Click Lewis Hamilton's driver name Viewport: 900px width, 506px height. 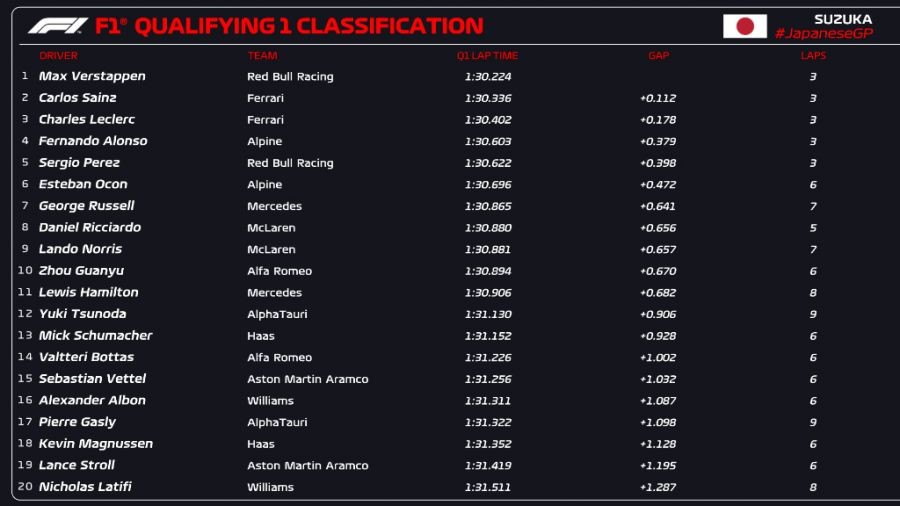88,292
